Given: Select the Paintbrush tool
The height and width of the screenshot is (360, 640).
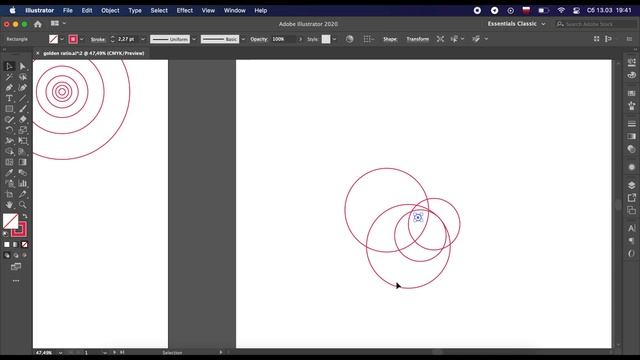Looking at the screenshot, I should (22, 109).
